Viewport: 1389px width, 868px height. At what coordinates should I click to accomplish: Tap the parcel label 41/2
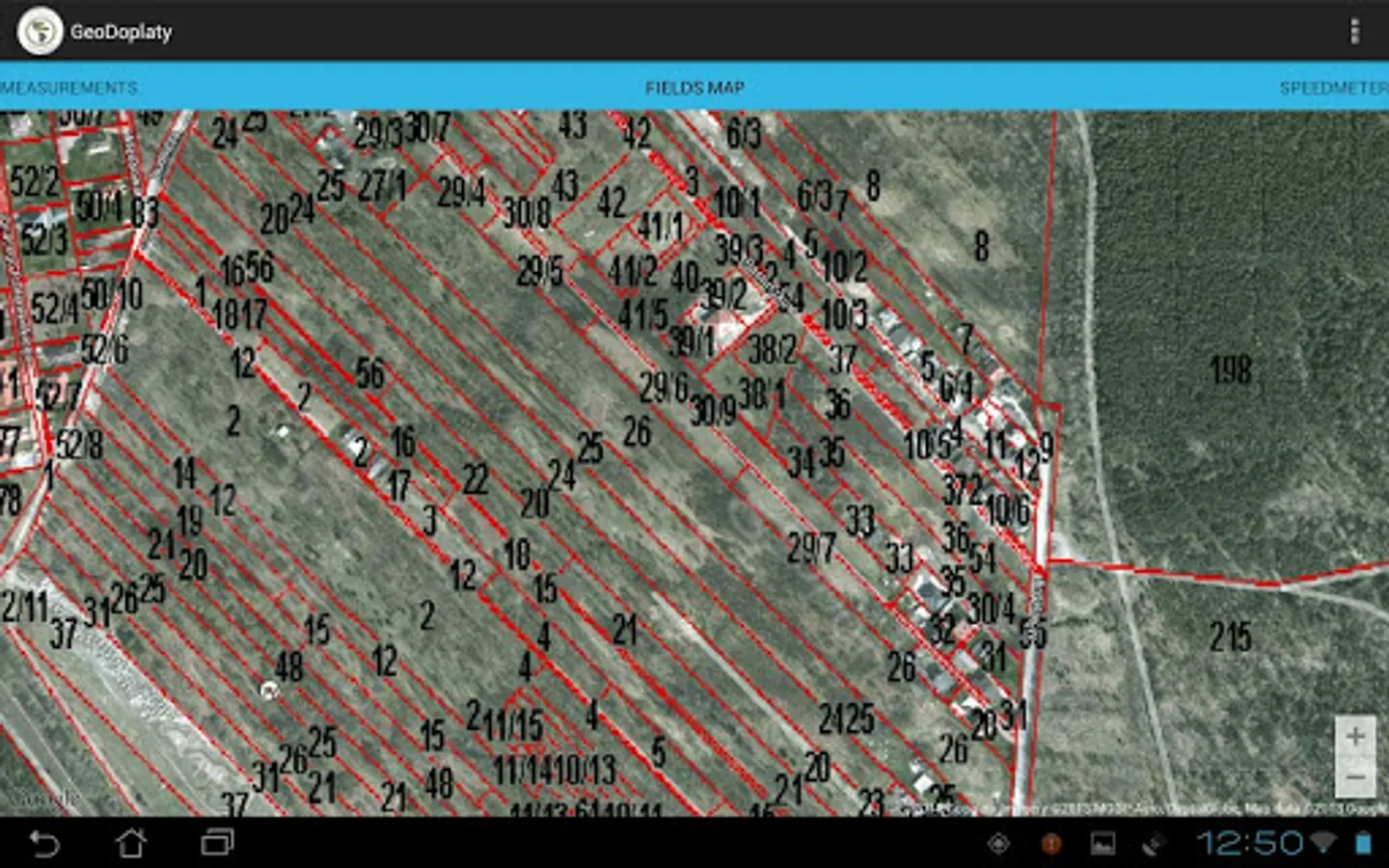coord(633,271)
